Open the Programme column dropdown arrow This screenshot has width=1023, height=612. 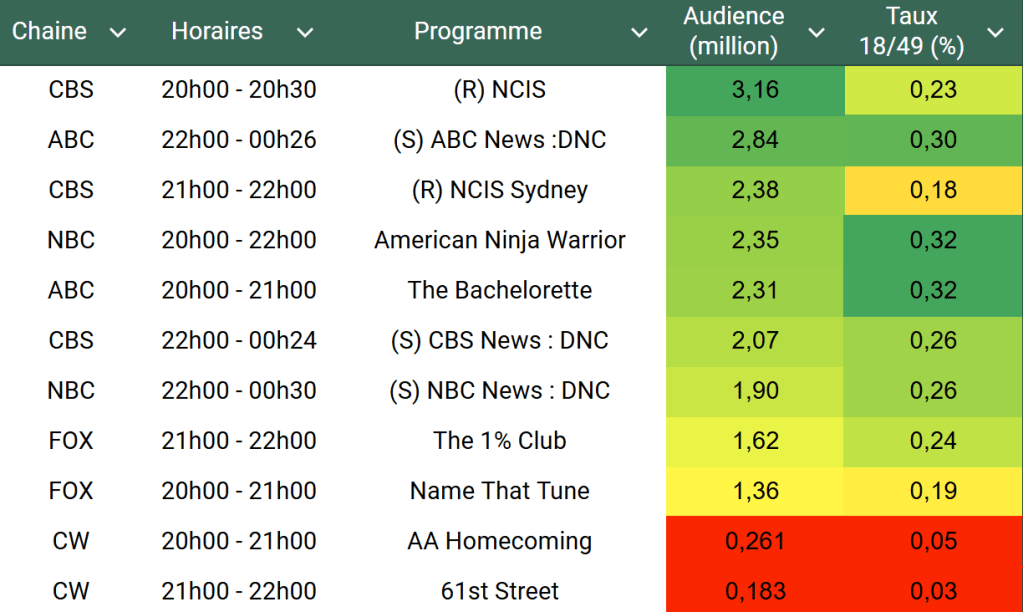pos(639,33)
